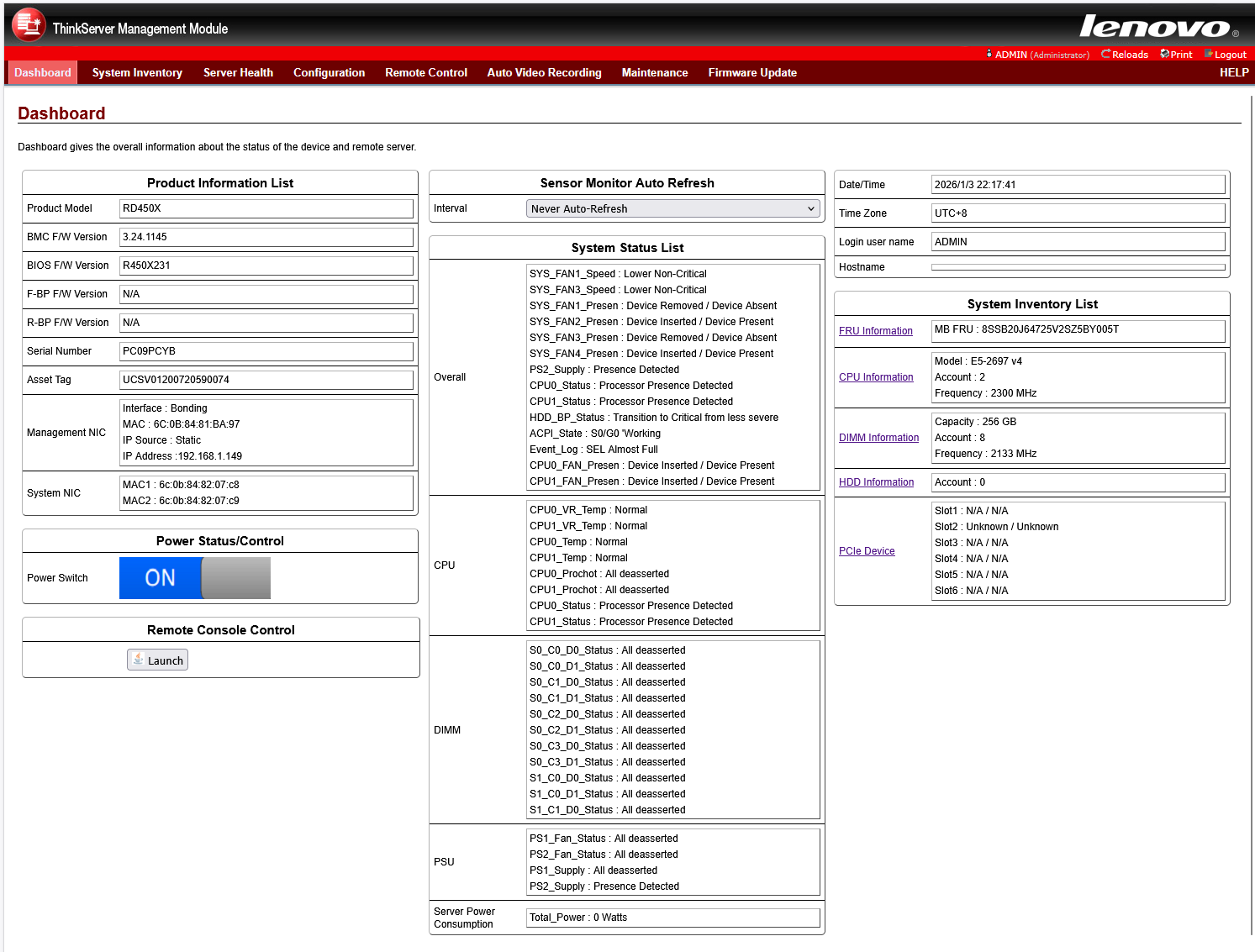Click the Logout icon
The width and height of the screenshot is (1255, 952).
point(1209,54)
